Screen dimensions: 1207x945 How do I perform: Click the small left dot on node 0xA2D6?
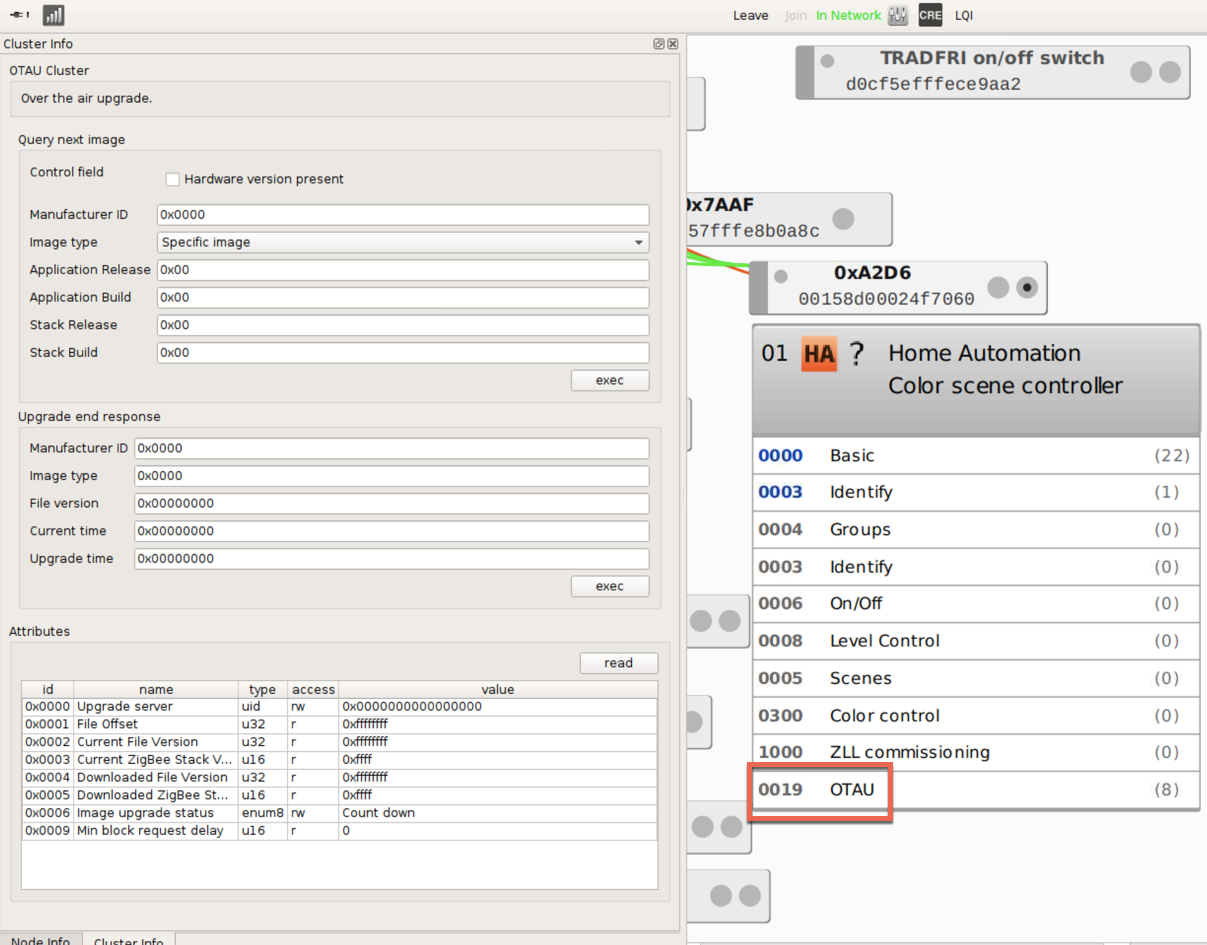(781, 277)
